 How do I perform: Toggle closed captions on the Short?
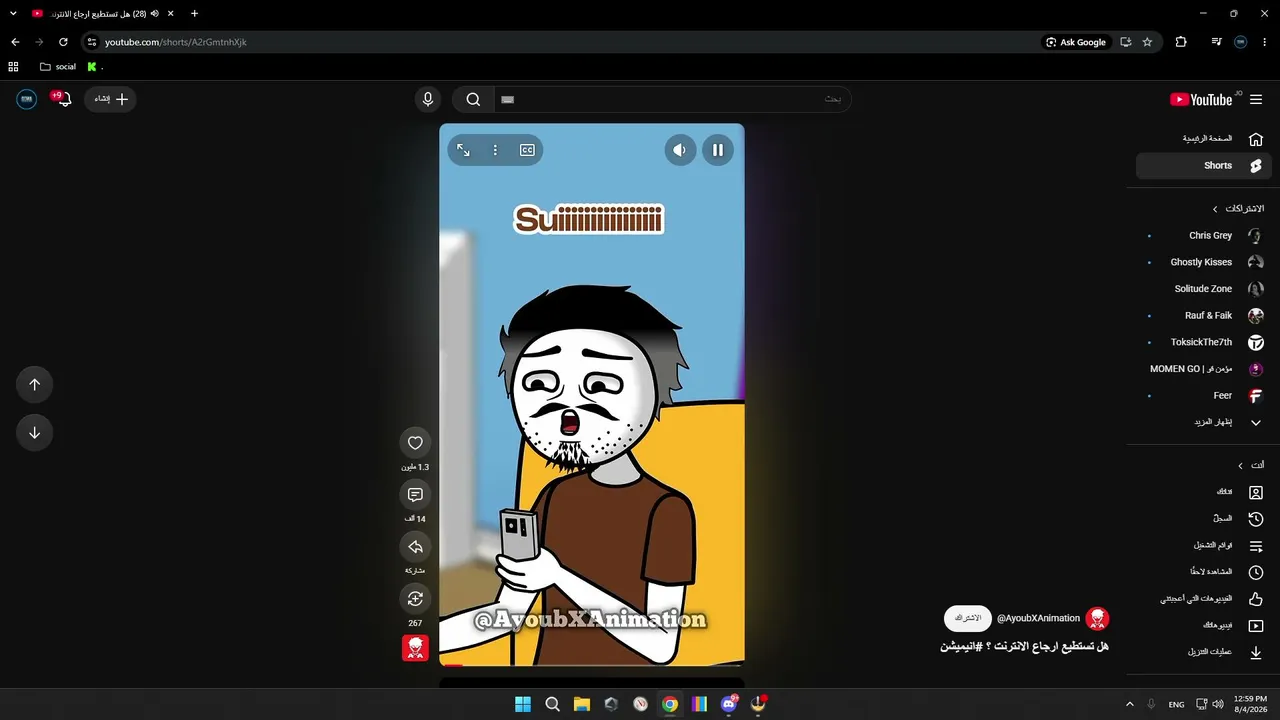[527, 150]
